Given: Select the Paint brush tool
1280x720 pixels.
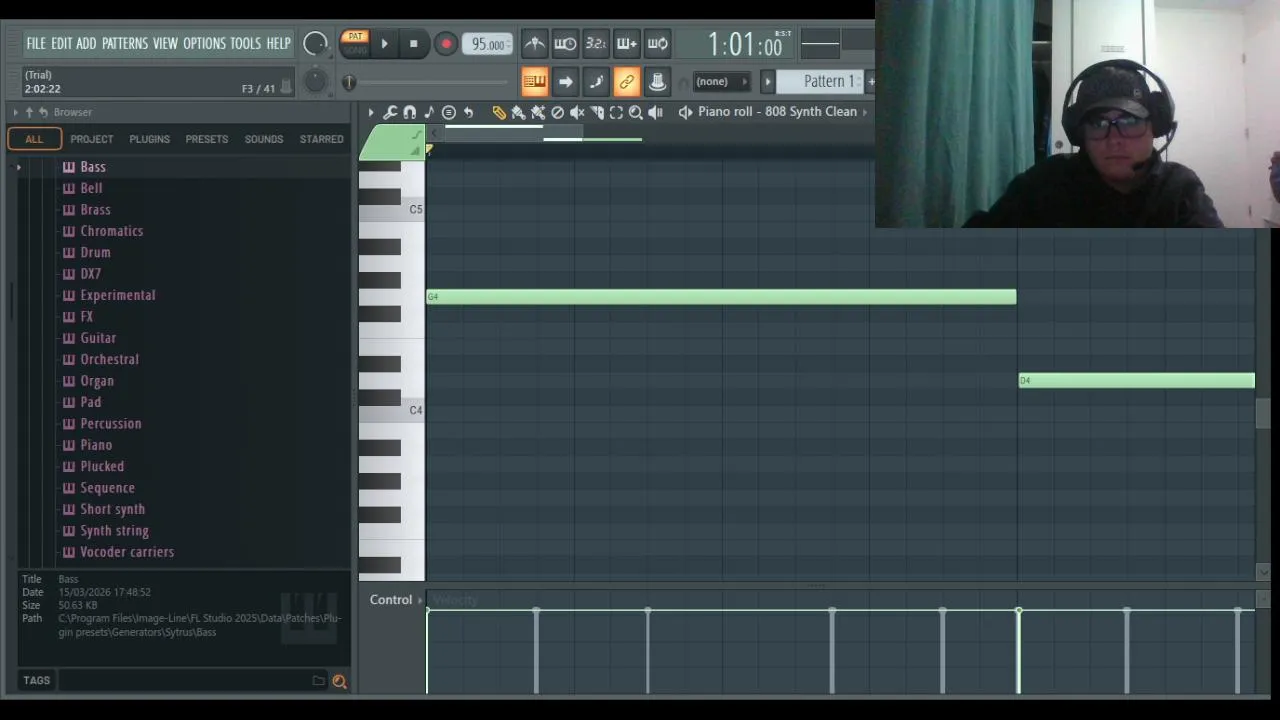Looking at the screenshot, I should tap(518, 112).
